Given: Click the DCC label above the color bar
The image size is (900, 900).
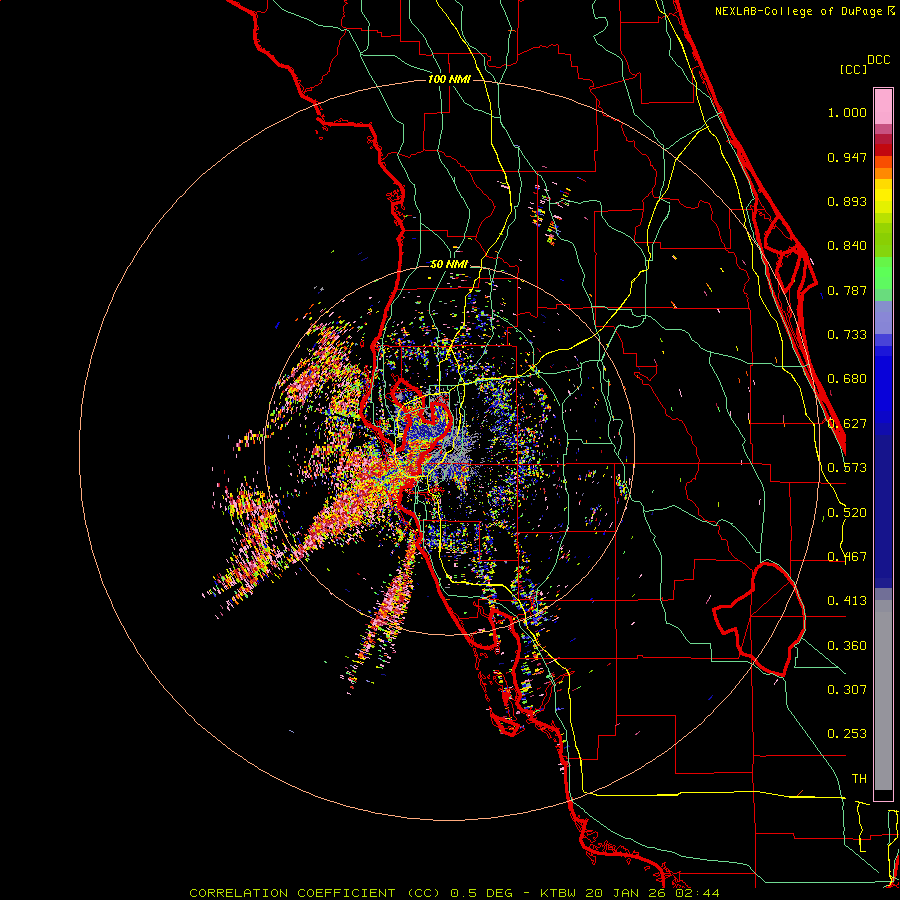Looking at the screenshot, I should tap(878, 60).
